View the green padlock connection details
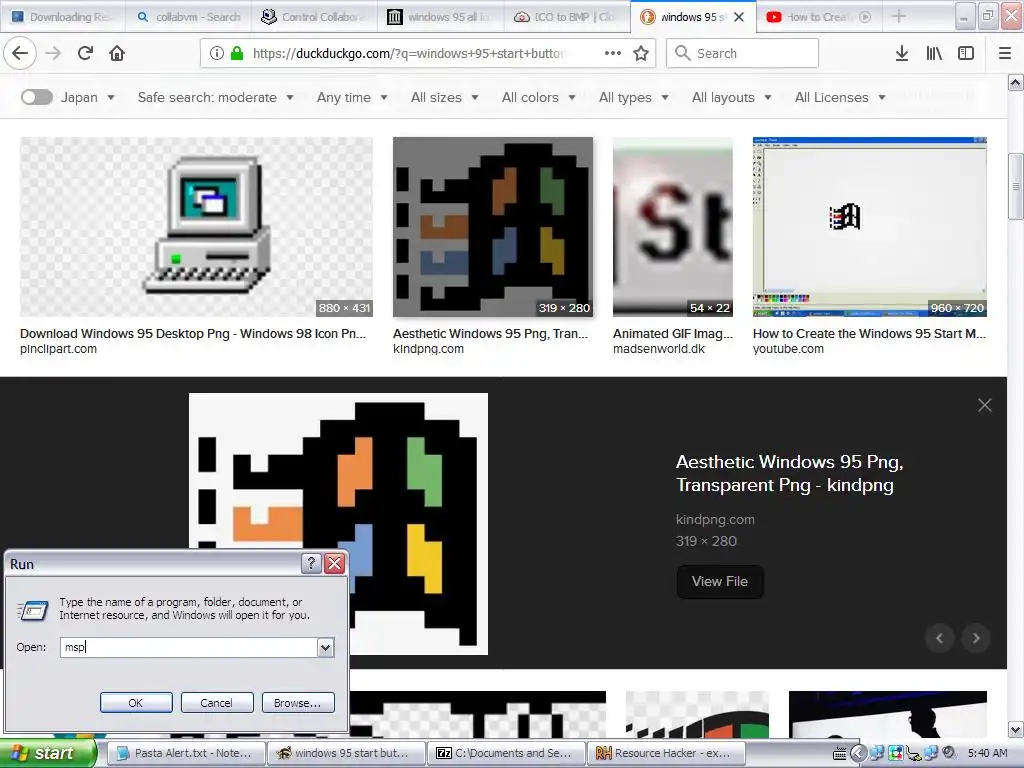Screen dimensions: 1024x768 [x=237, y=53]
